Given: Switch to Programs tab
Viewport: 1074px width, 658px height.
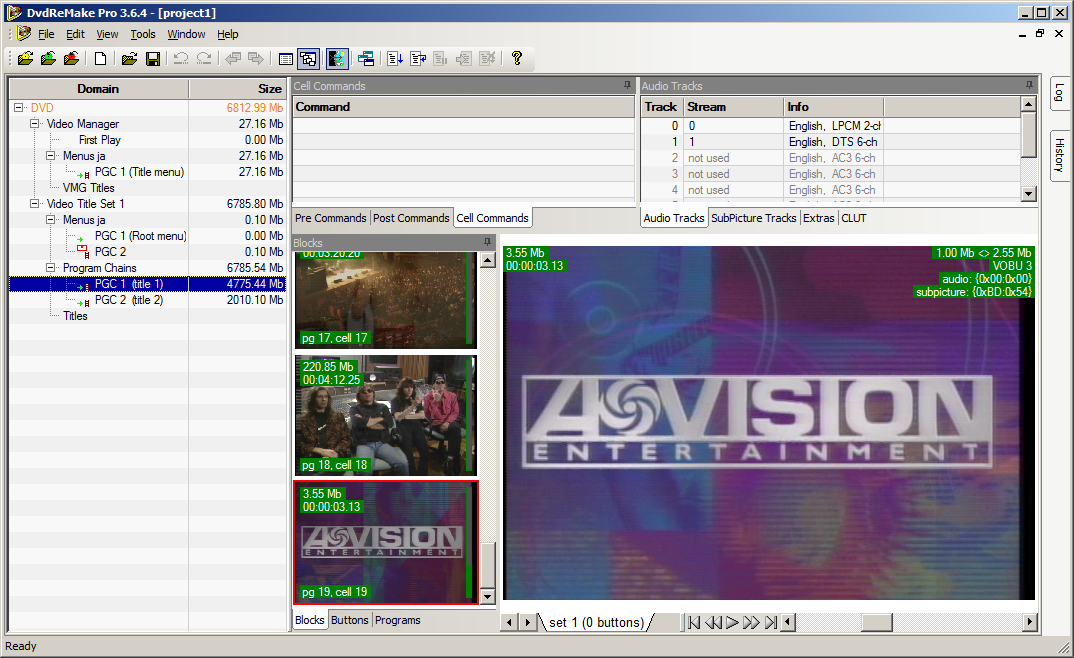Looking at the screenshot, I should point(397,620).
